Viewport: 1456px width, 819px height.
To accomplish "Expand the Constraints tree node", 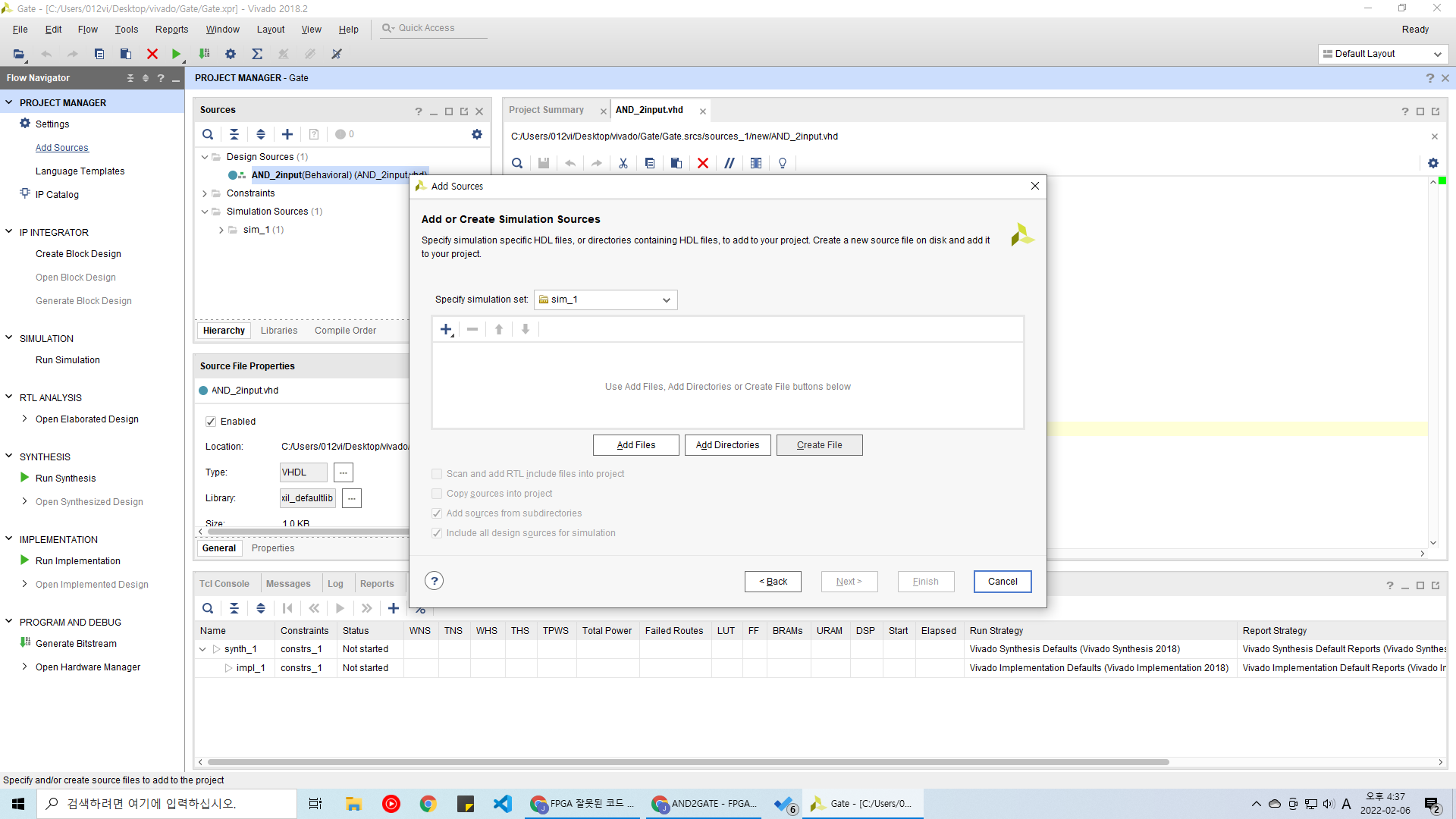I will pyautogui.click(x=205, y=193).
